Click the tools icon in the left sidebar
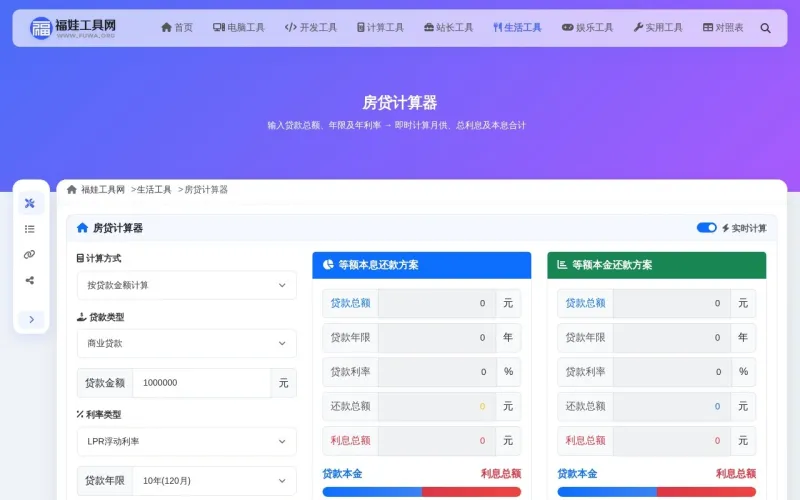The image size is (800, 500). coord(30,203)
